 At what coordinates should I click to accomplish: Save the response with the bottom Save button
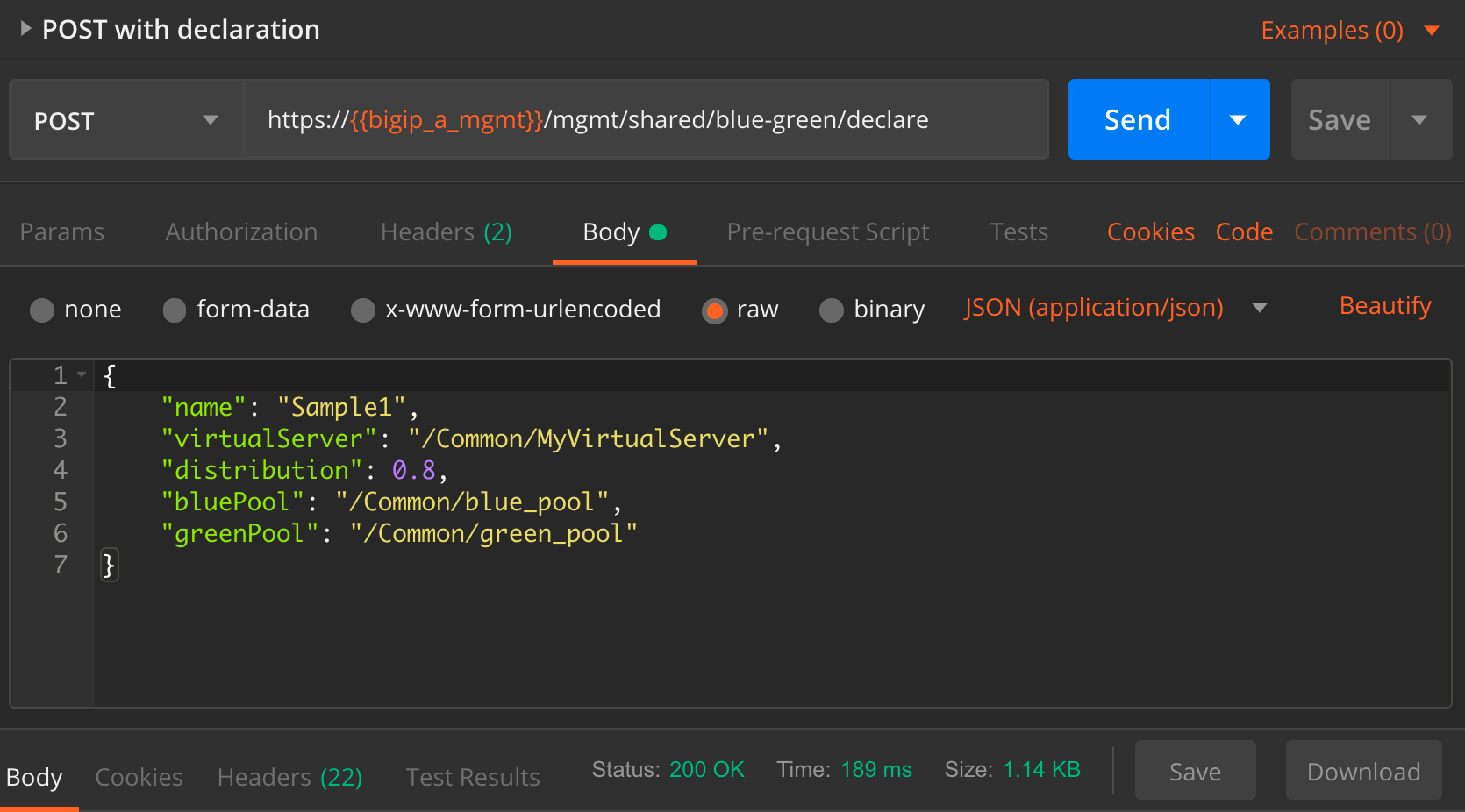1195,771
